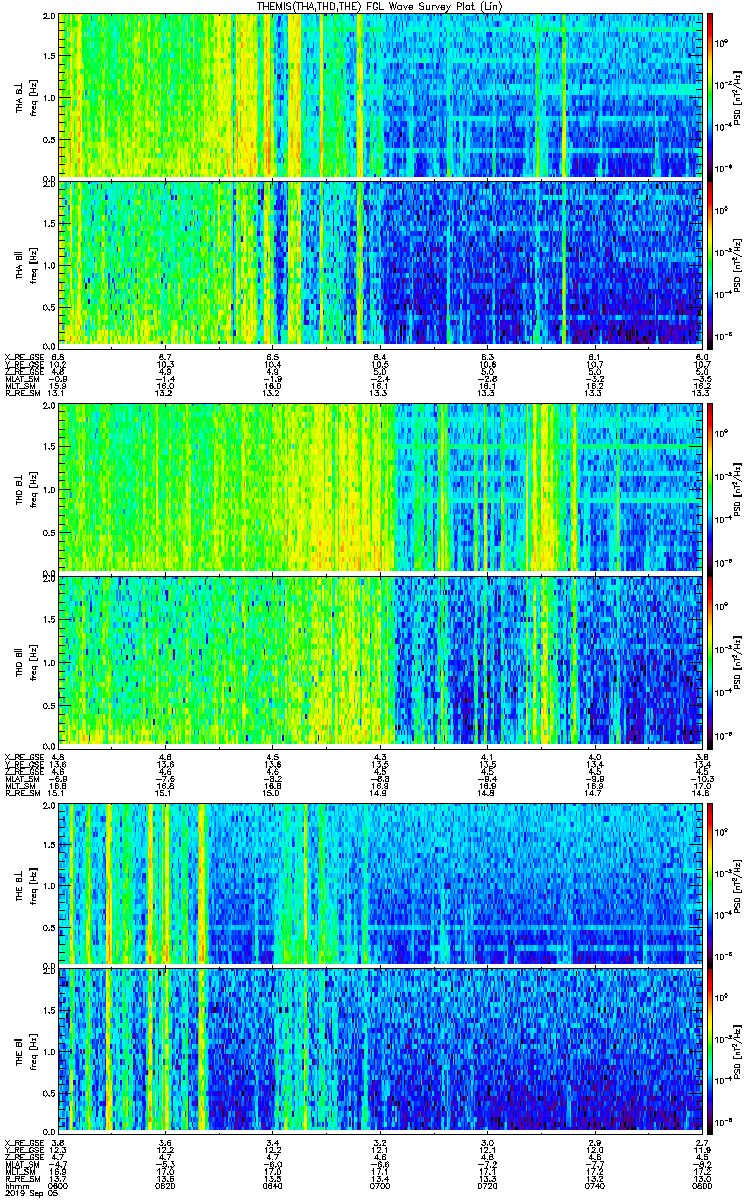Click the '0.5' frequency tick of THE B∥ panel
The height and width of the screenshot is (1200, 750).
[x=49, y=1091]
